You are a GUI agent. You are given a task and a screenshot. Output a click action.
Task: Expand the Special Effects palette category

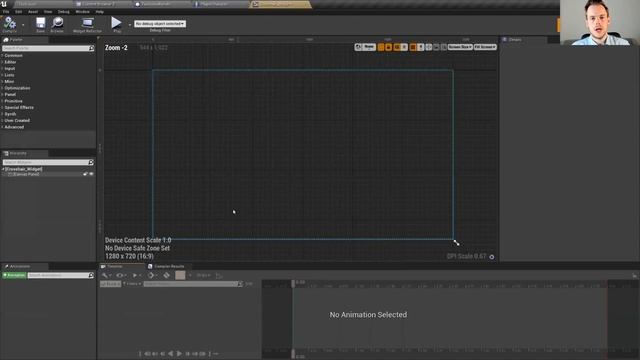pyautogui.click(x=19, y=108)
